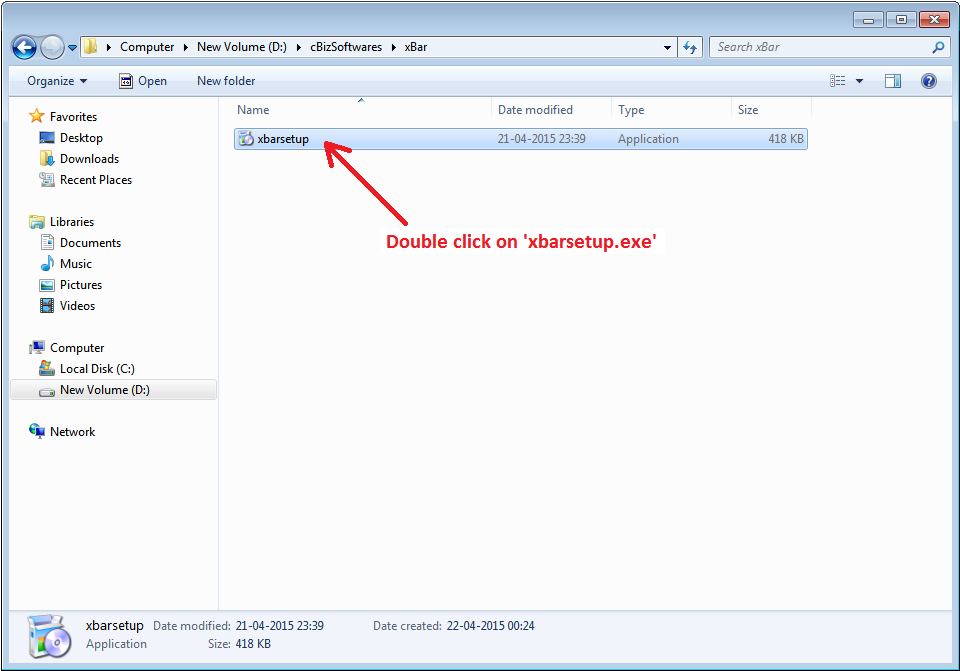Image resolution: width=960 pixels, height=671 pixels.
Task: Sort files by Size column
Action: point(771,110)
